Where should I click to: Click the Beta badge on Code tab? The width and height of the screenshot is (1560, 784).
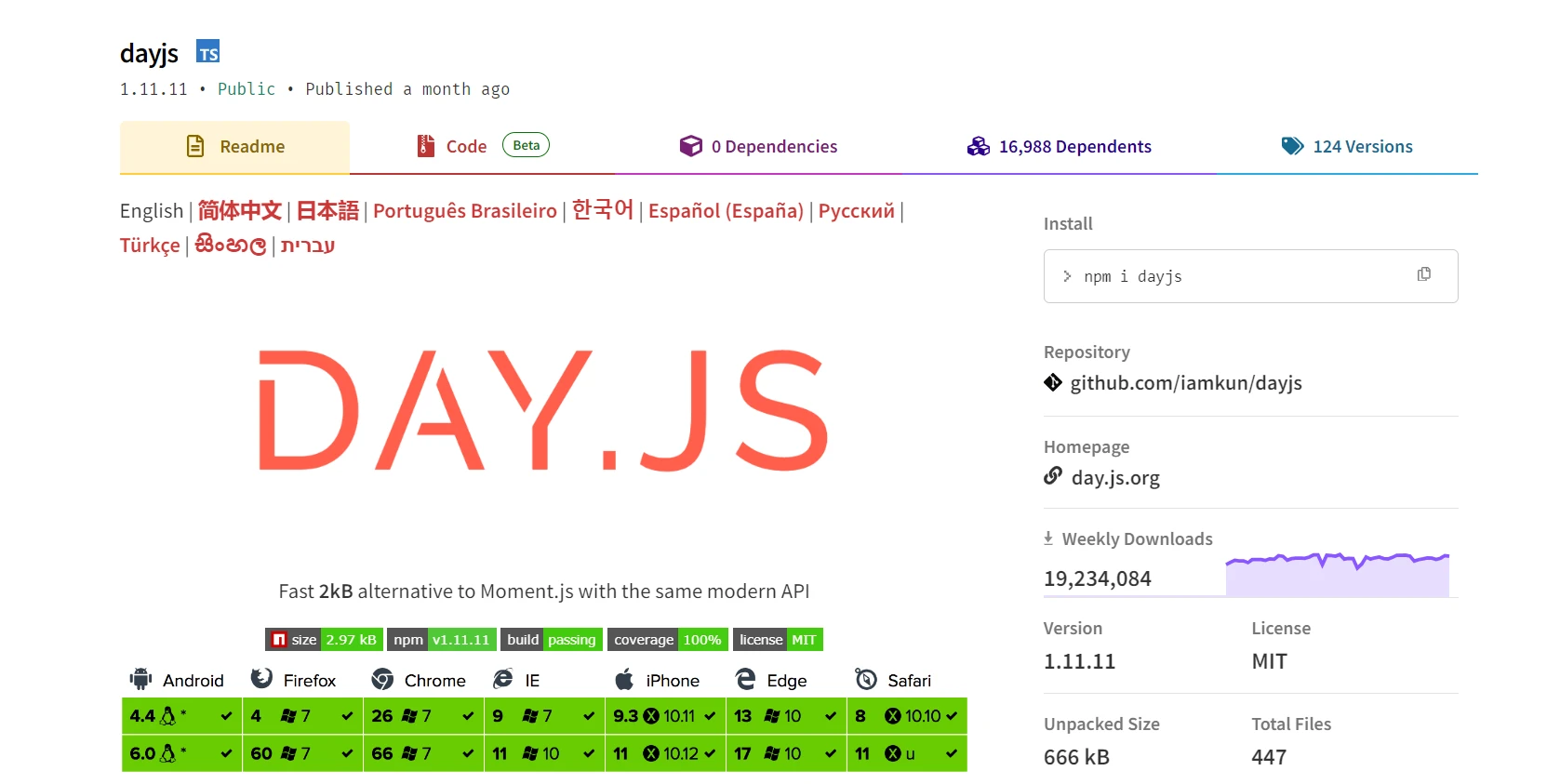click(x=526, y=145)
